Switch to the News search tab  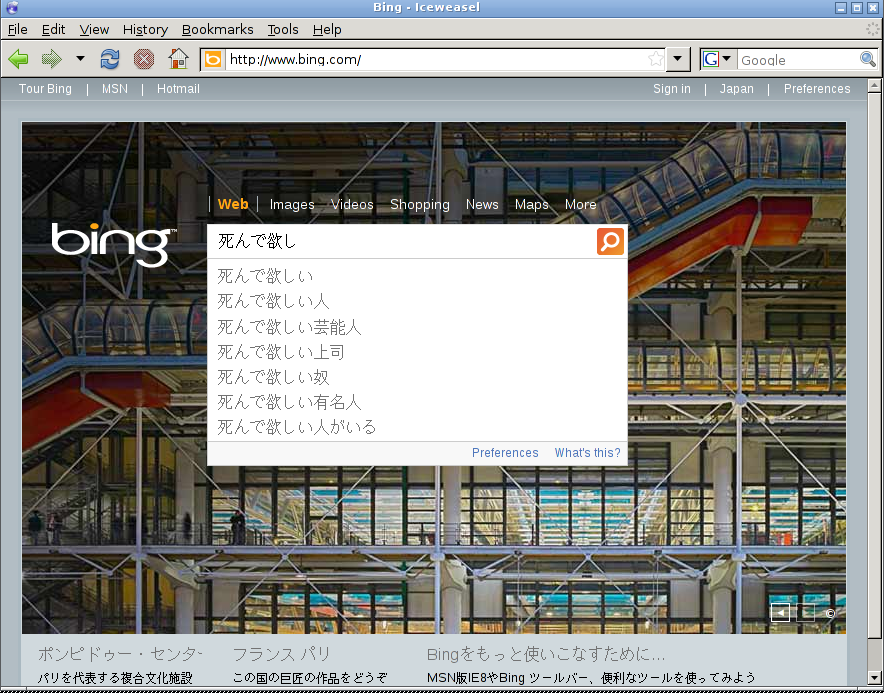click(x=482, y=204)
